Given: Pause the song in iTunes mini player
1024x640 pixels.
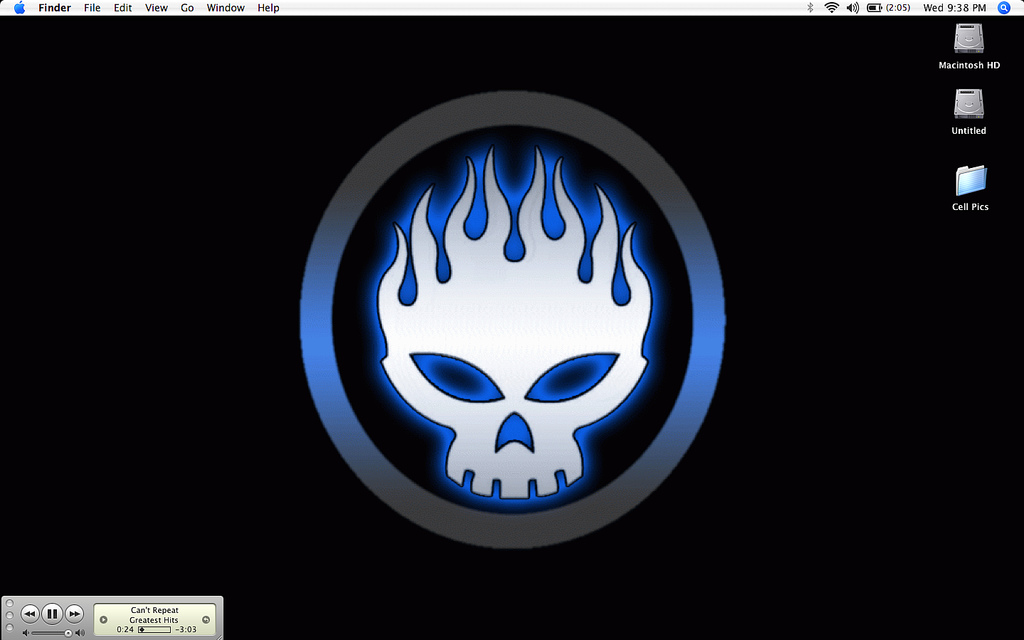Looking at the screenshot, I should click(52, 614).
